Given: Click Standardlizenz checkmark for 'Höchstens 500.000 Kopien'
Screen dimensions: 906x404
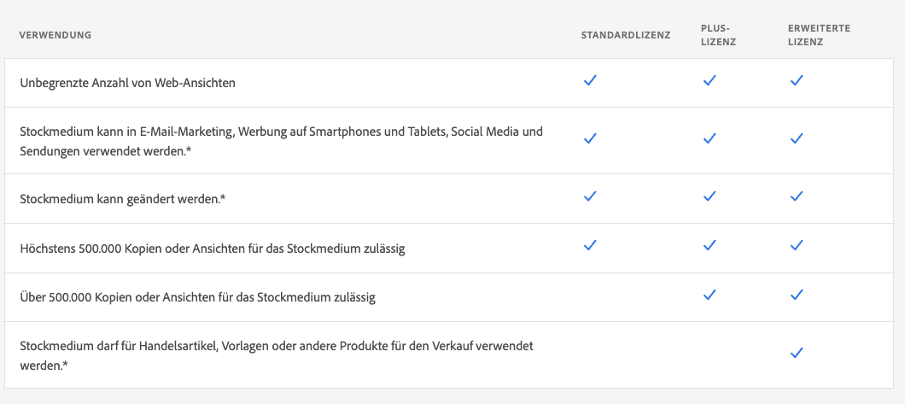Looking at the screenshot, I should point(590,245).
